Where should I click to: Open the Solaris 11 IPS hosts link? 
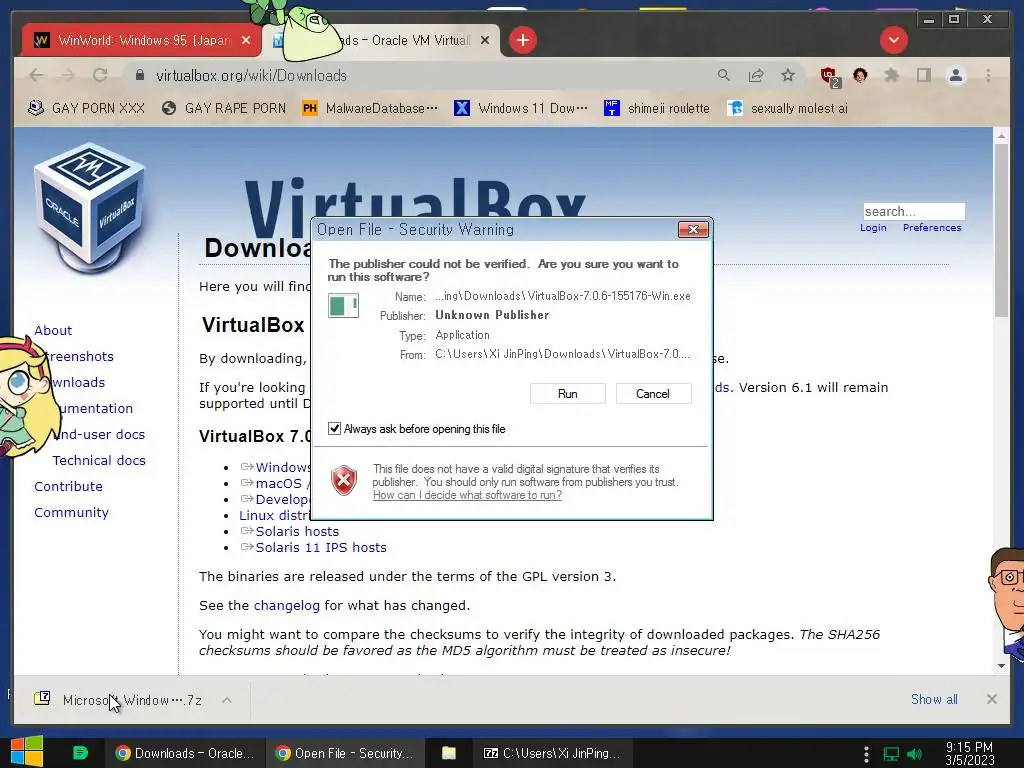(x=321, y=547)
